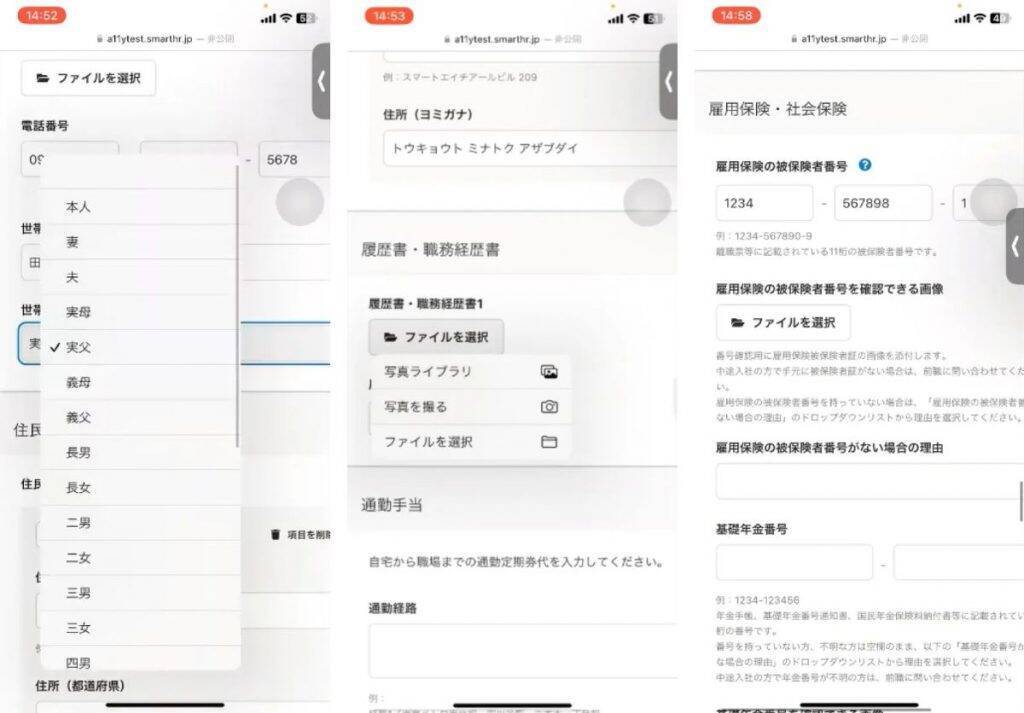Tap the red 14:58 recording time pill
This screenshot has width=1024, height=713.
click(x=736, y=16)
